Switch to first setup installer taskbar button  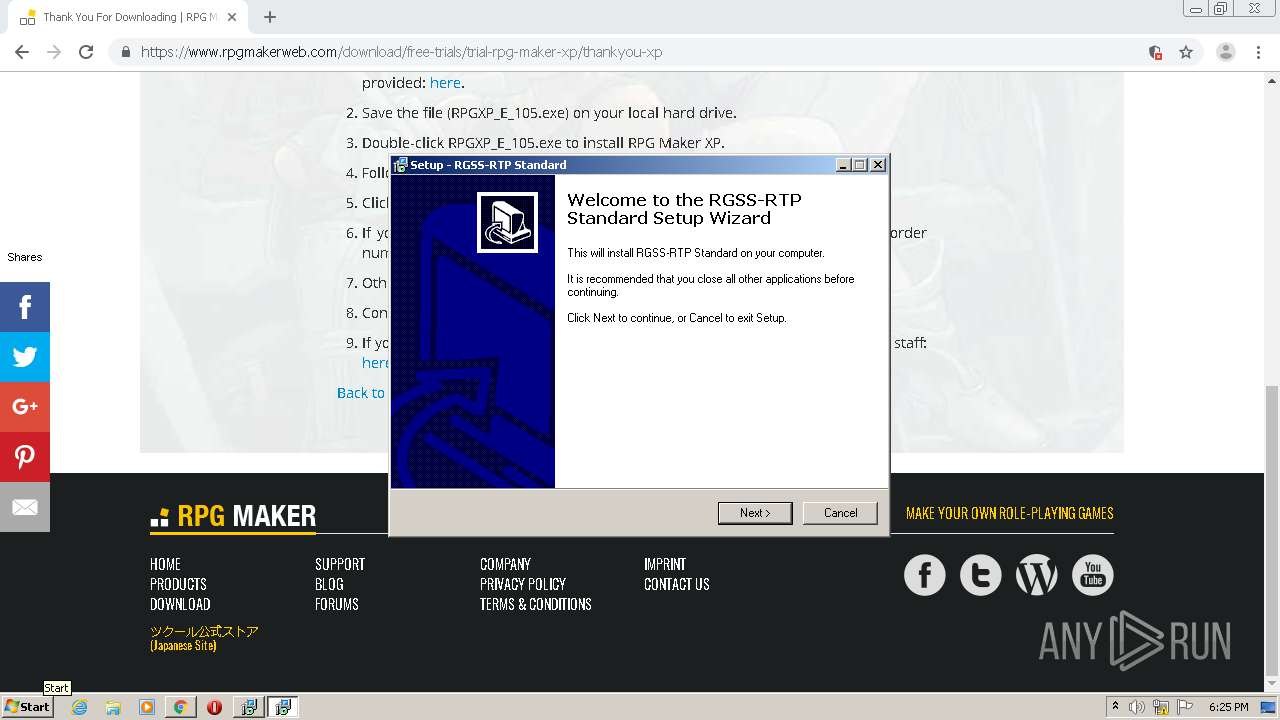pos(248,707)
